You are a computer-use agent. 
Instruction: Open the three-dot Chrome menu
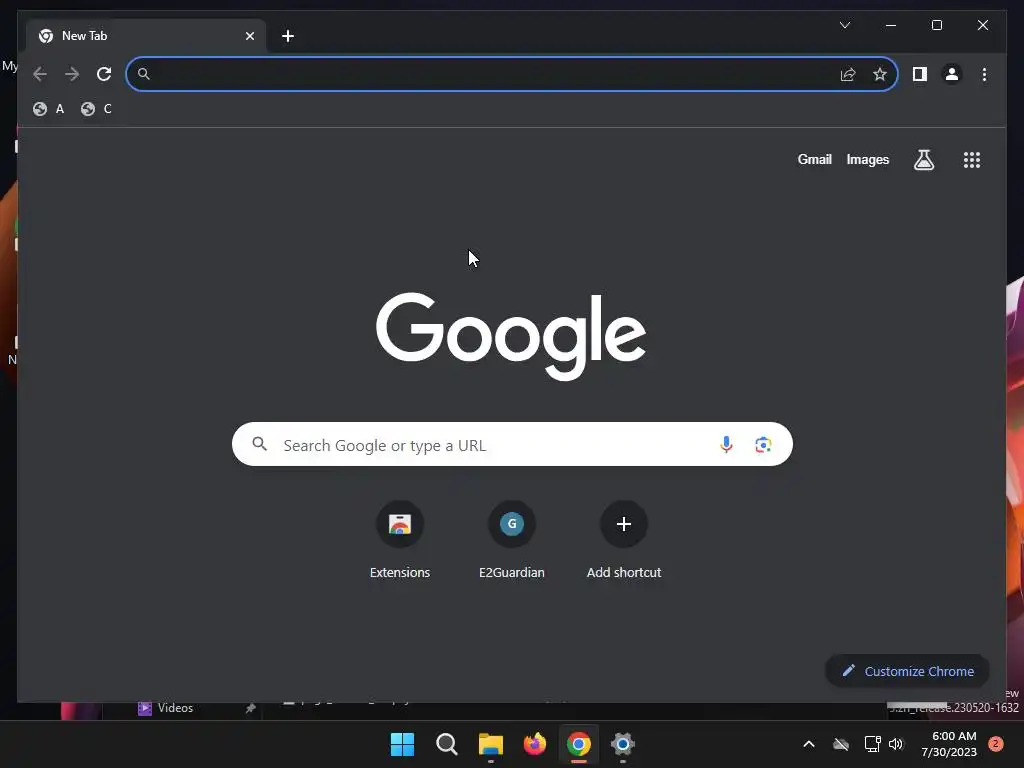click(x=984, y=74)
